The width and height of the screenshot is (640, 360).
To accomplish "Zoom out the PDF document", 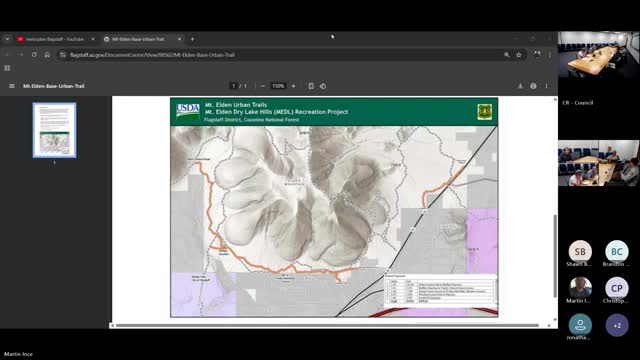I will tap(262, 86).
